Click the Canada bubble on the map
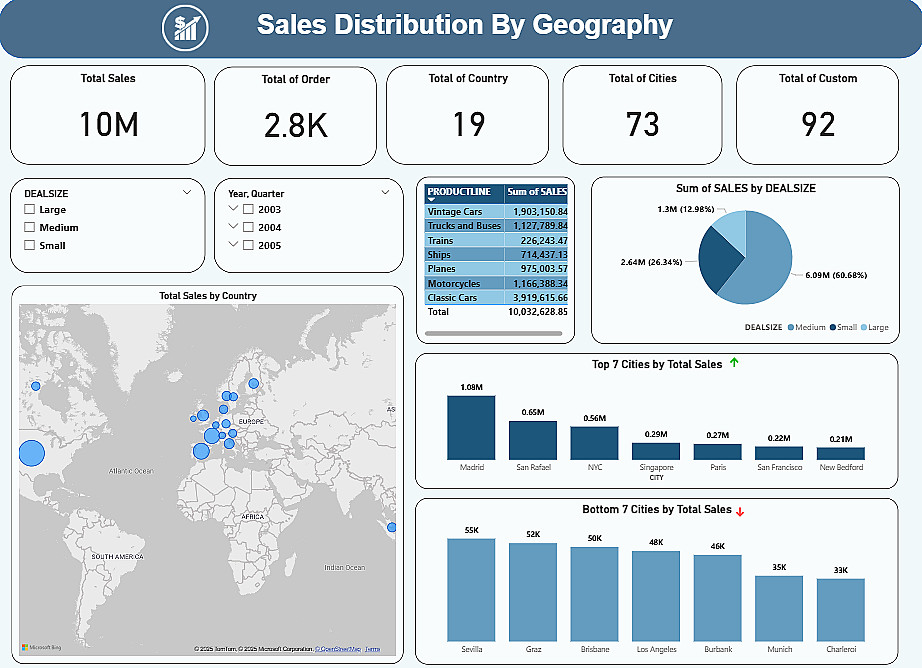Viewport: 922px width, 668px height. (35, 386)
